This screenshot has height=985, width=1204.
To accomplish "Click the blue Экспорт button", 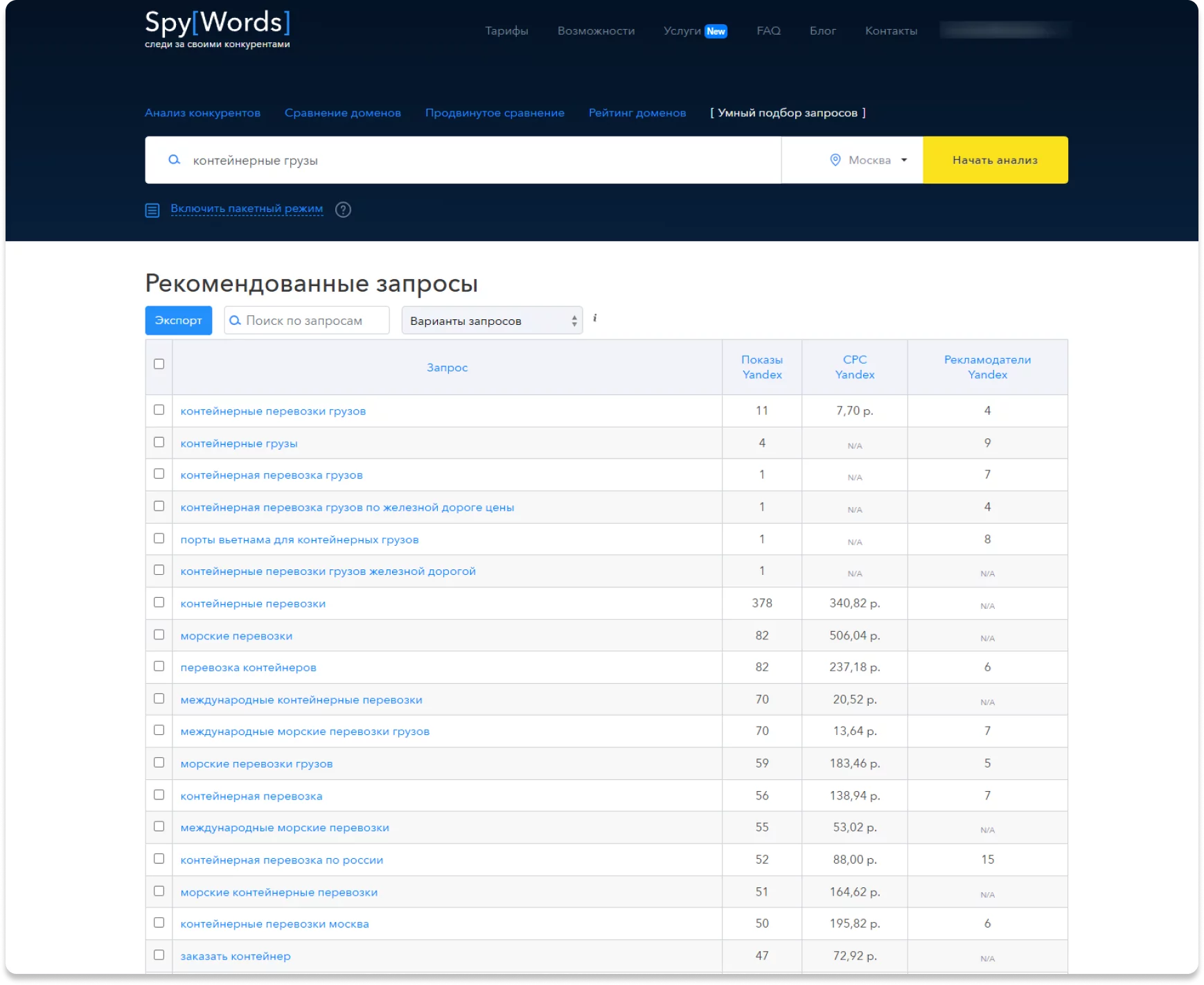I will [x=179, y=320].
